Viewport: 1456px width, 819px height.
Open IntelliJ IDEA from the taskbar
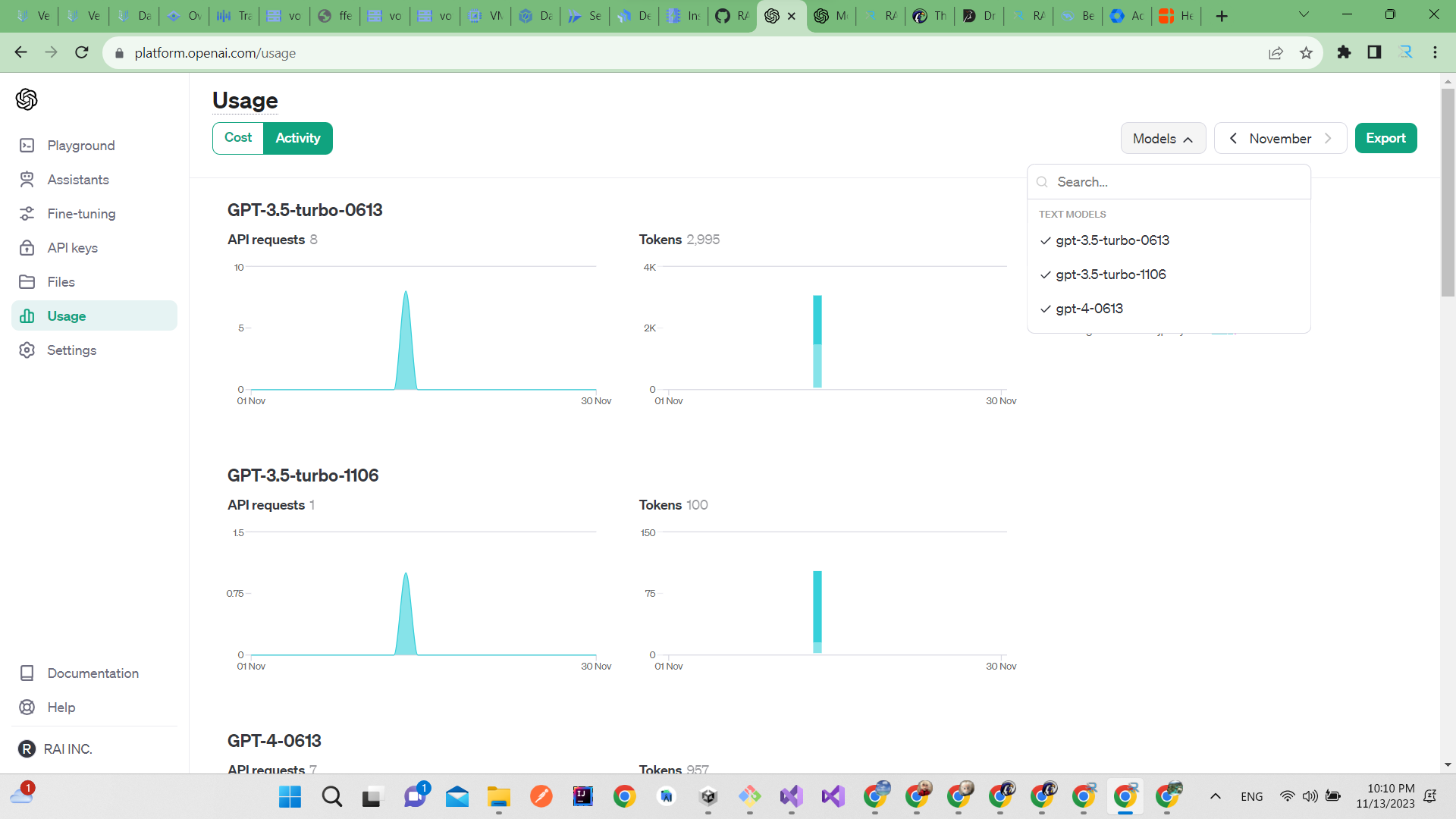[x=582, y=796]
